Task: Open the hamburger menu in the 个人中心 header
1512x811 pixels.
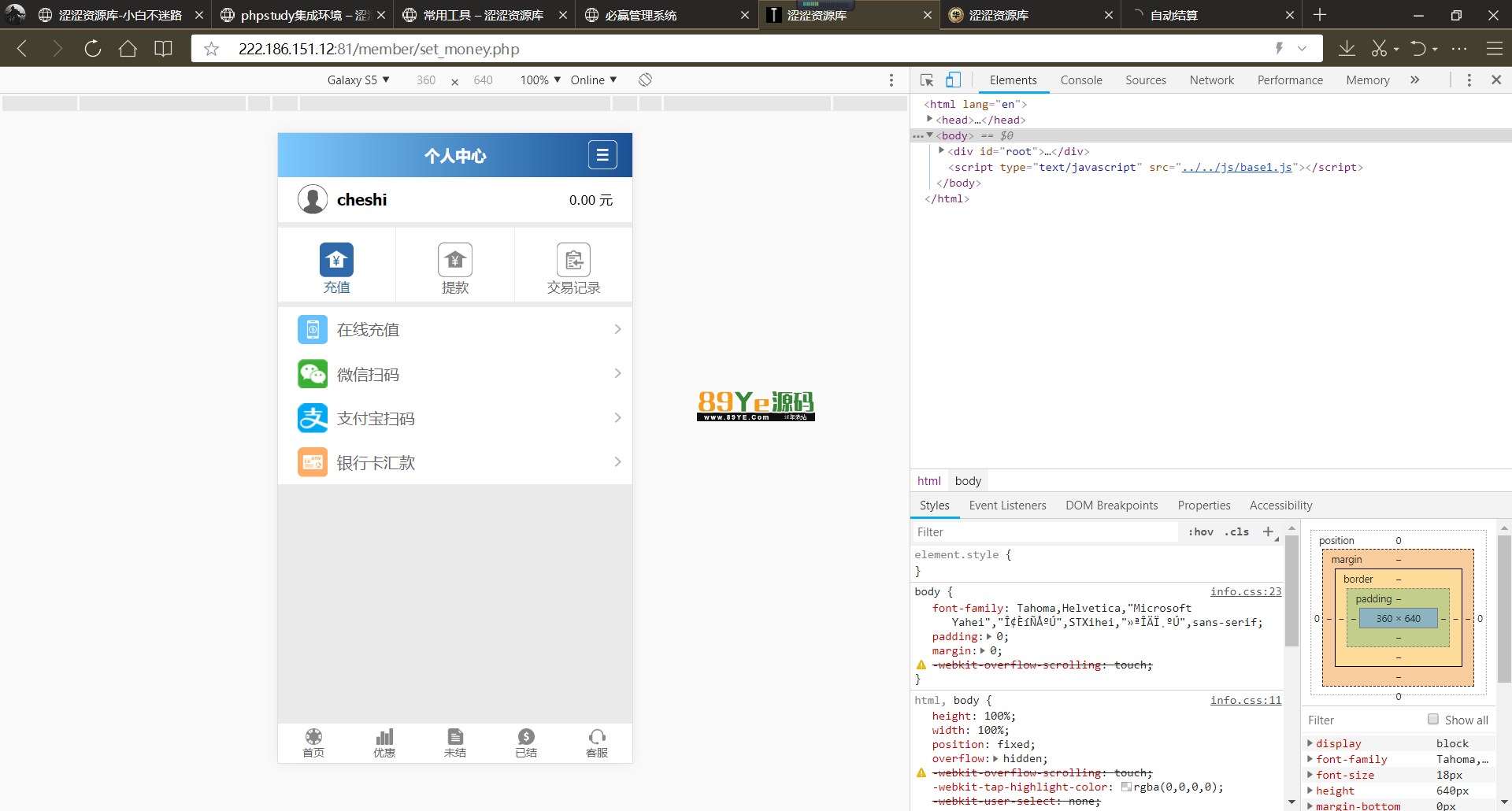Action: pyautogui.click(x=602, y=155)
